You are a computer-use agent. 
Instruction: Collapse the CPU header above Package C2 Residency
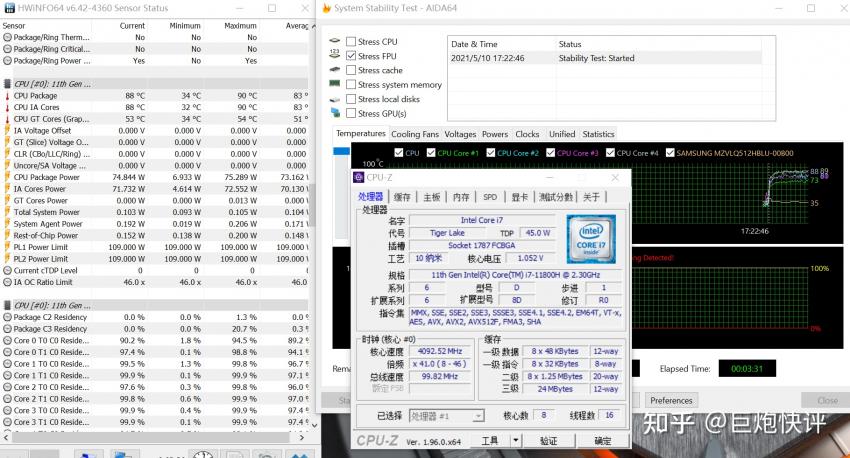coord(7,306)
